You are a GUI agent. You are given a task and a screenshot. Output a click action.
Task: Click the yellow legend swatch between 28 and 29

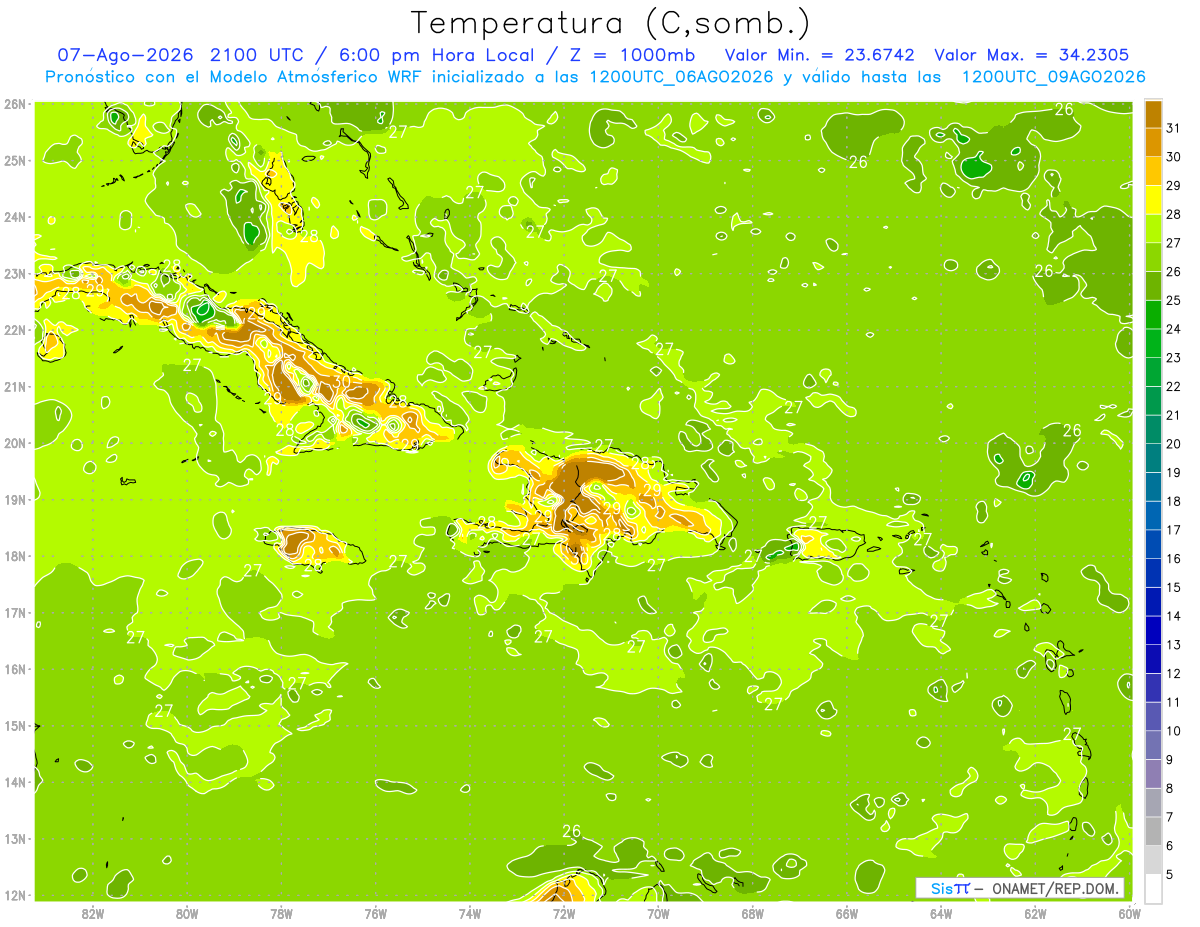pyautogui.click(x=1153, y=199)
